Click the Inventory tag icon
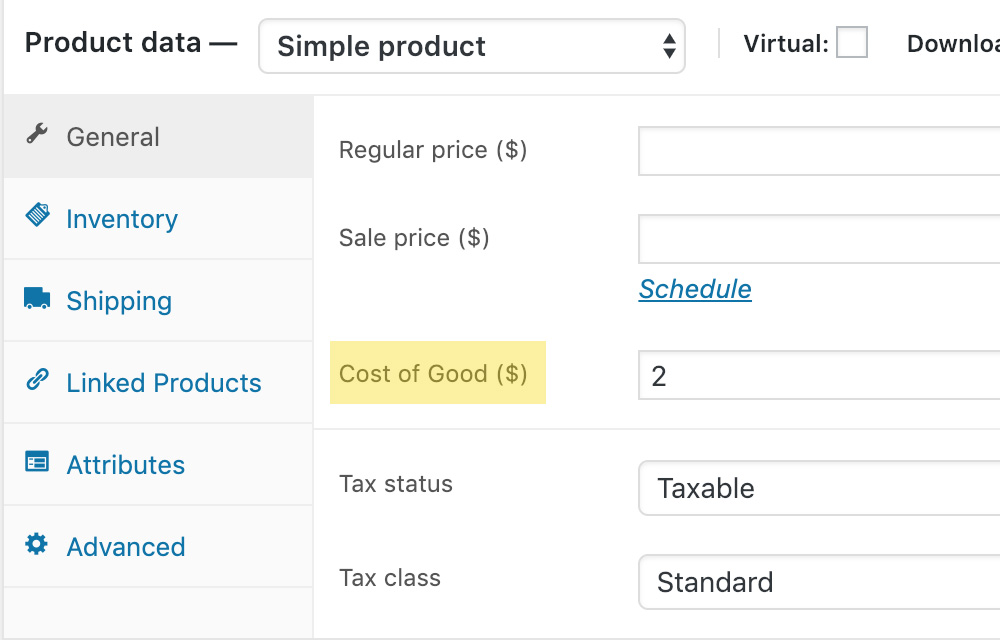1000x640 pixels. pos(37,216)
